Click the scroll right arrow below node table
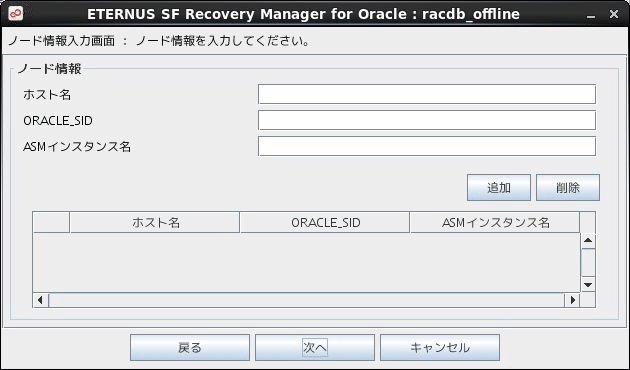630x370 pixels. pyautogui.click(x=573, y=300)
